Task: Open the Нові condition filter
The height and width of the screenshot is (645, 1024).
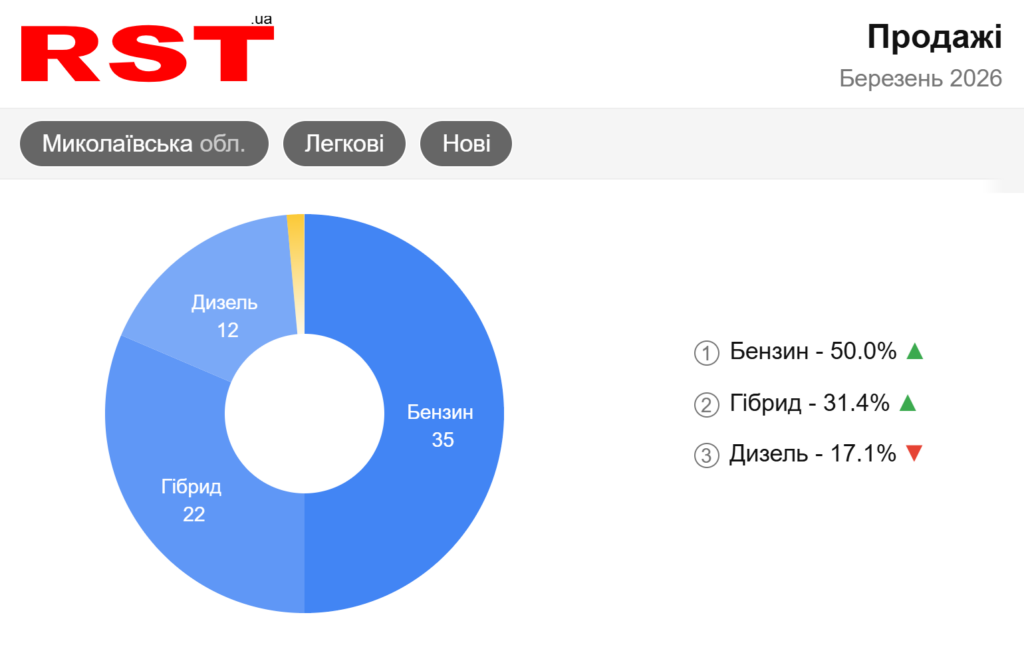Action: (466, 144)
